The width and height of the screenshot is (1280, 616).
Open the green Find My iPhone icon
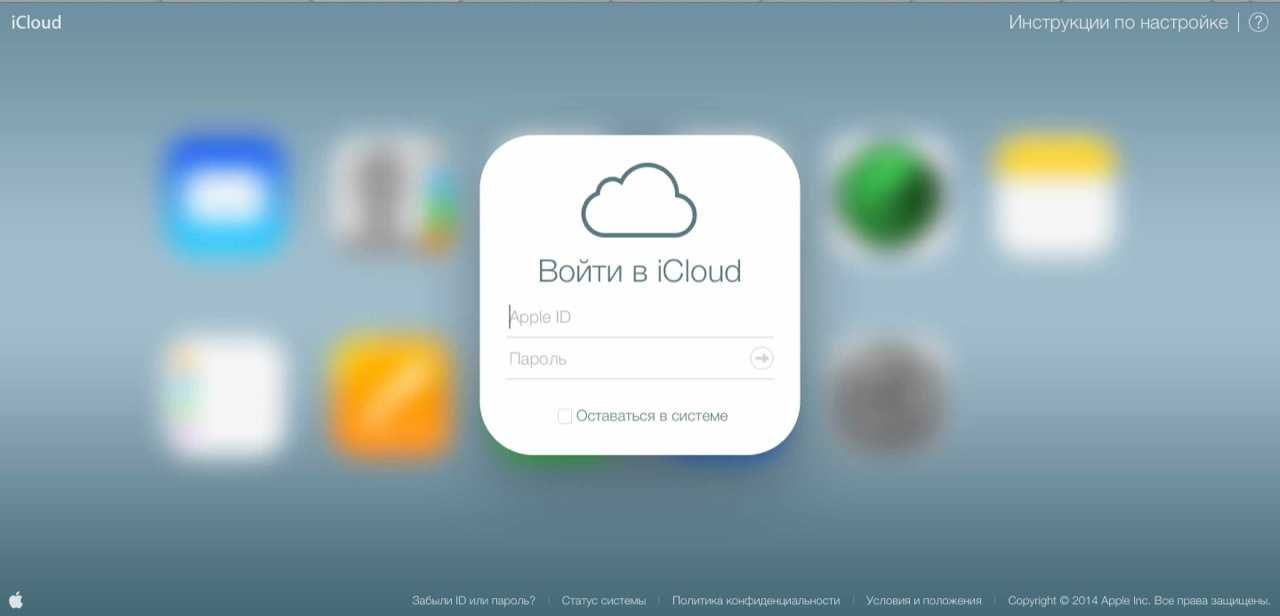[888, 196]
